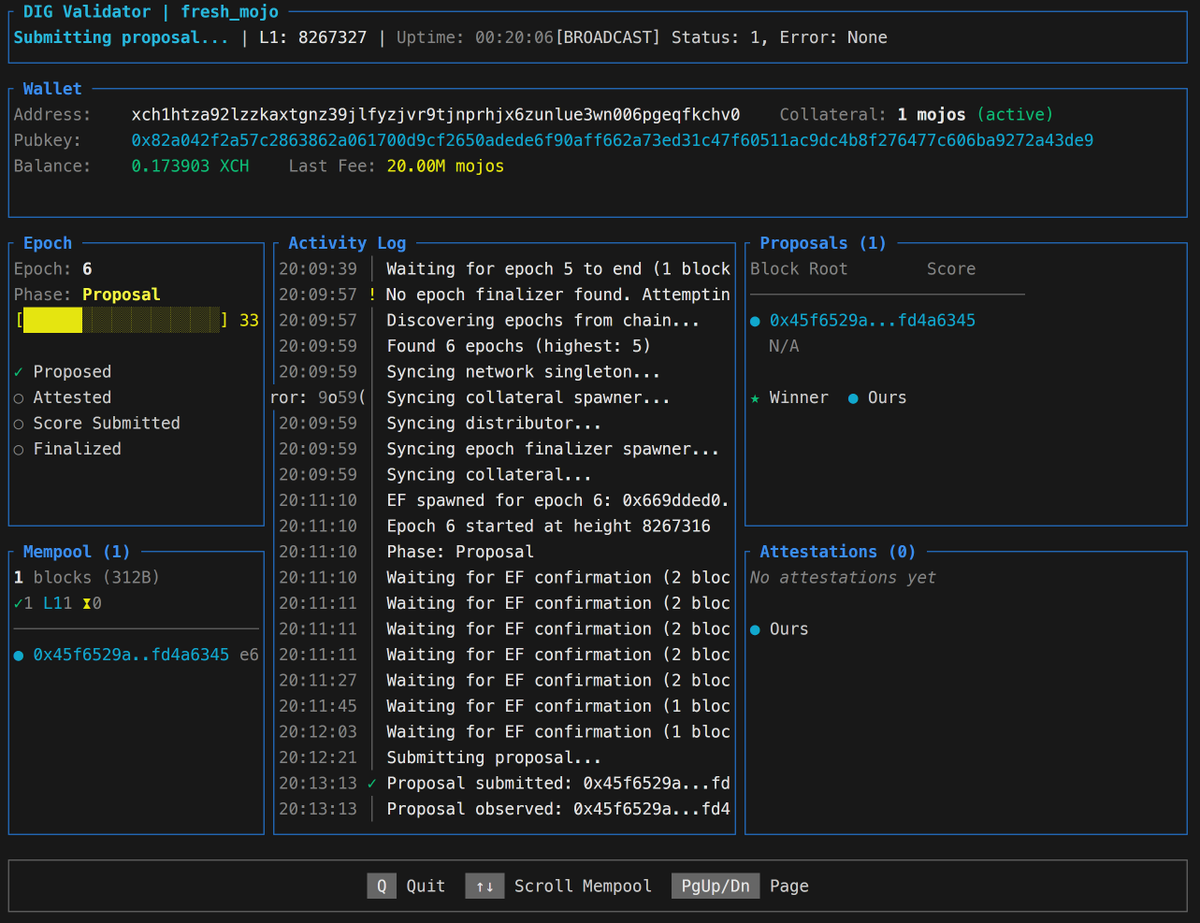Click blue dot before proposal block root
Image resolution: width=1200 pixels, height=923 pixels.
pyautogui.click(x=755, y=321)
